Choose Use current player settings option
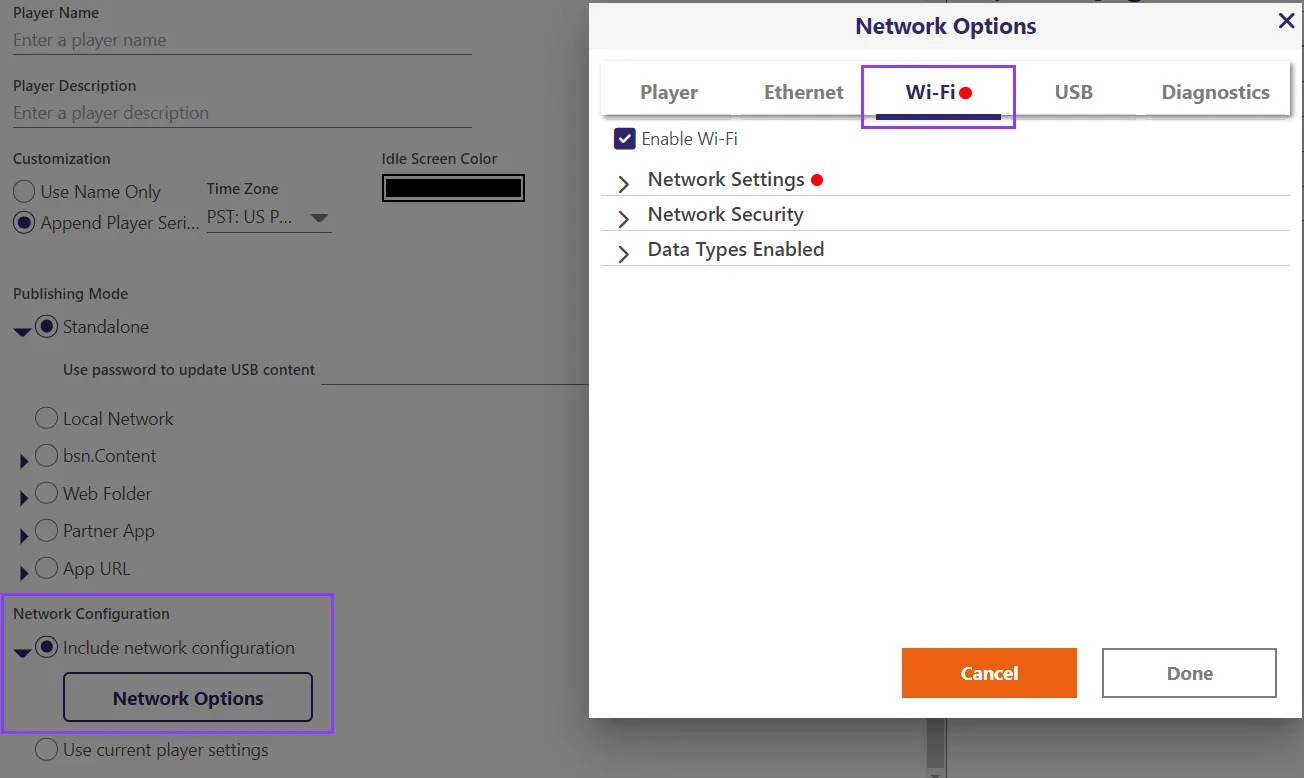The image size is (1304, 778). 46,749
